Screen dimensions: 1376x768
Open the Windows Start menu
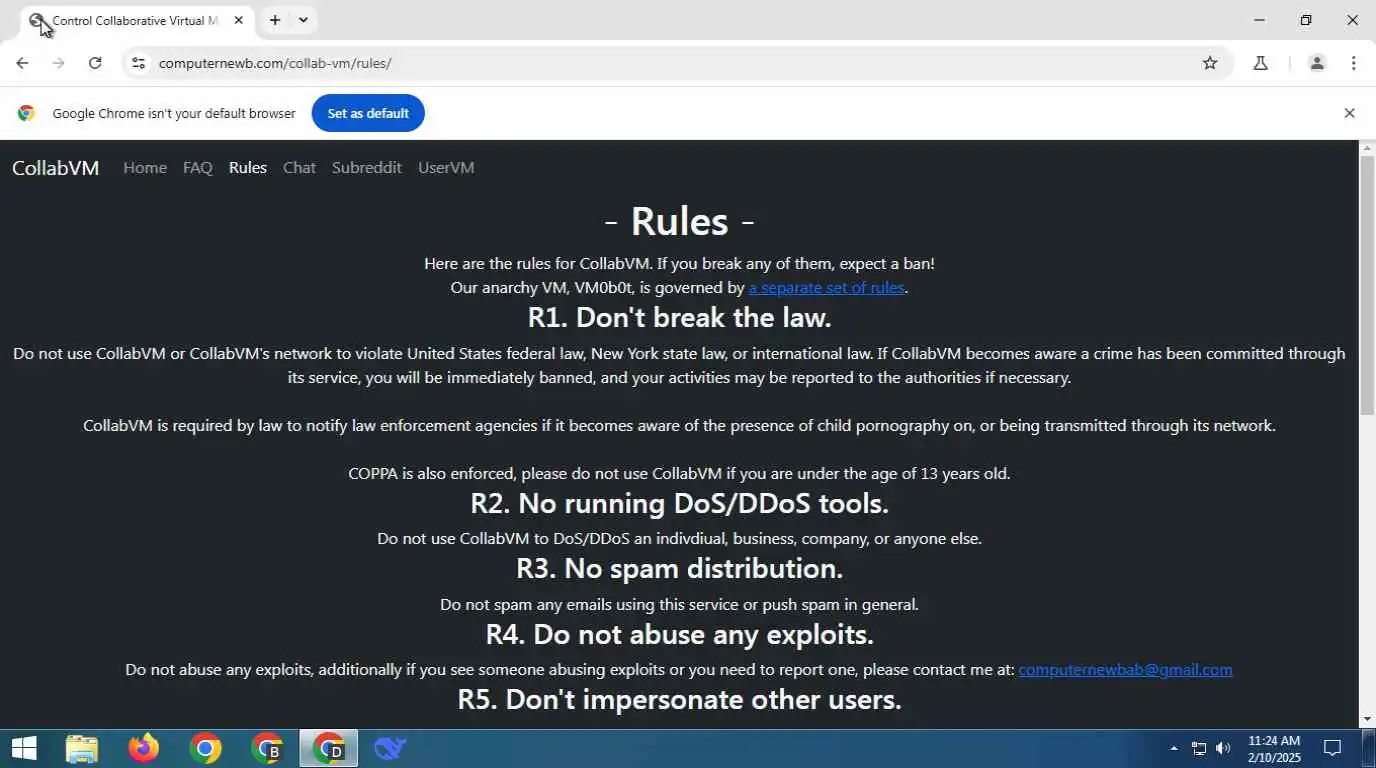coord(24,748)
